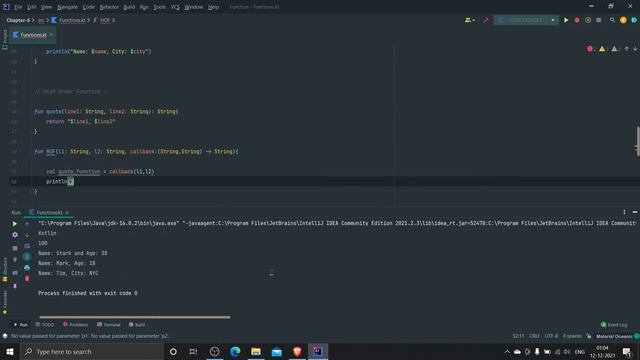
Task: Click the Run with Coverage icon
Action: [588, 20]
